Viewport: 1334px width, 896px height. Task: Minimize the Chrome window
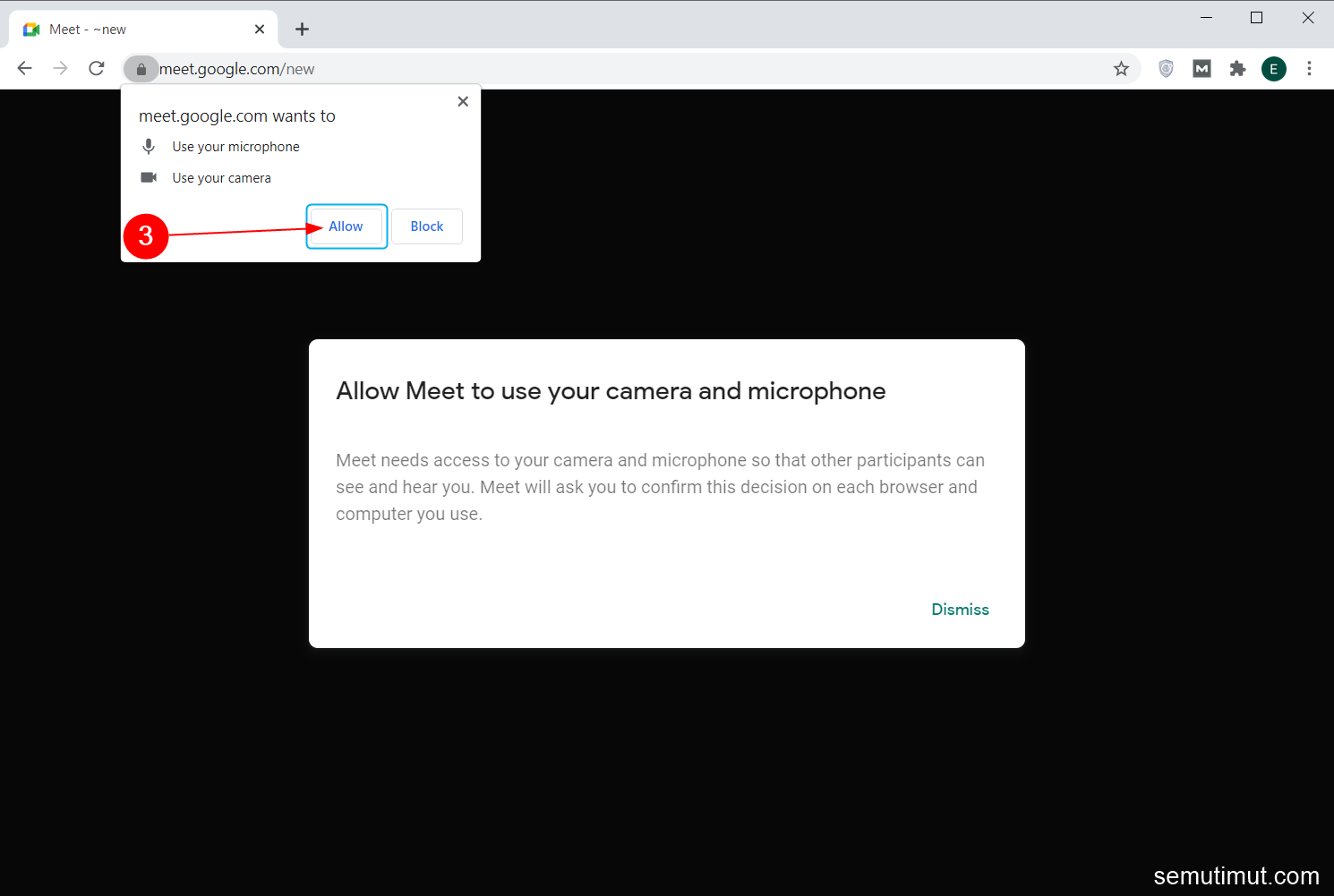pos(1206,18)
